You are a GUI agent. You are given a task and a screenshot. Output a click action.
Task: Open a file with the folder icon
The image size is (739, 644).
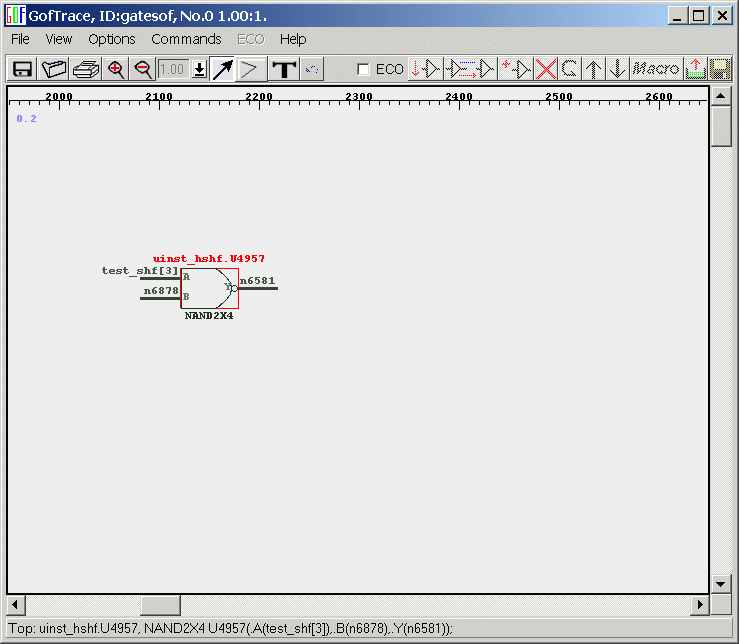(x=53, y=69)
